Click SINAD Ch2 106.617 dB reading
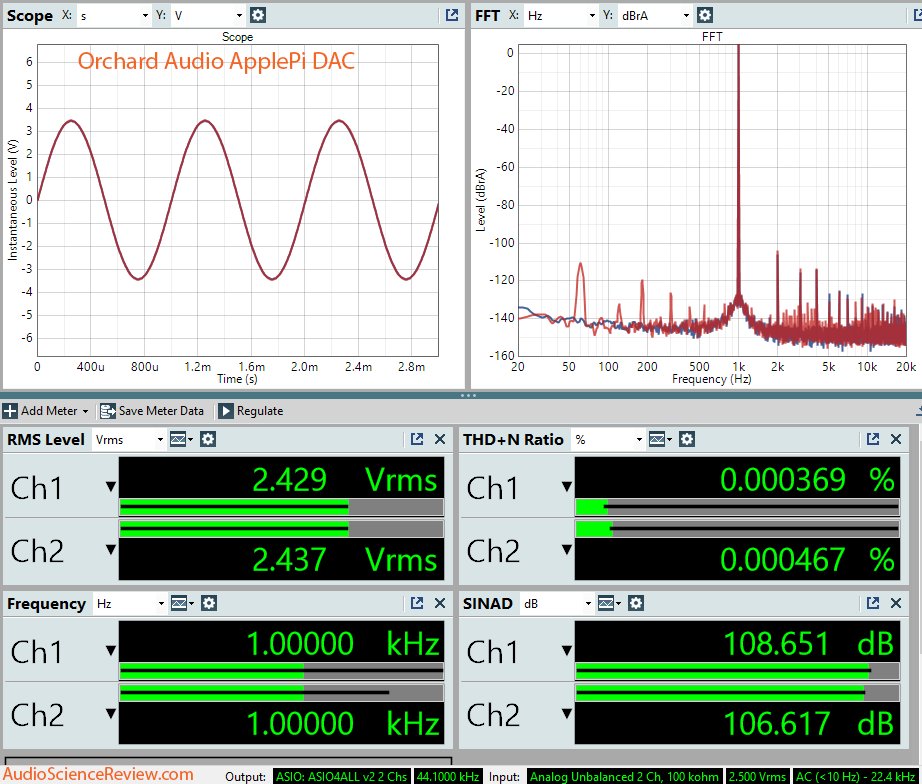Viewport: 922px width, 784px height. (x=737, y=723)
